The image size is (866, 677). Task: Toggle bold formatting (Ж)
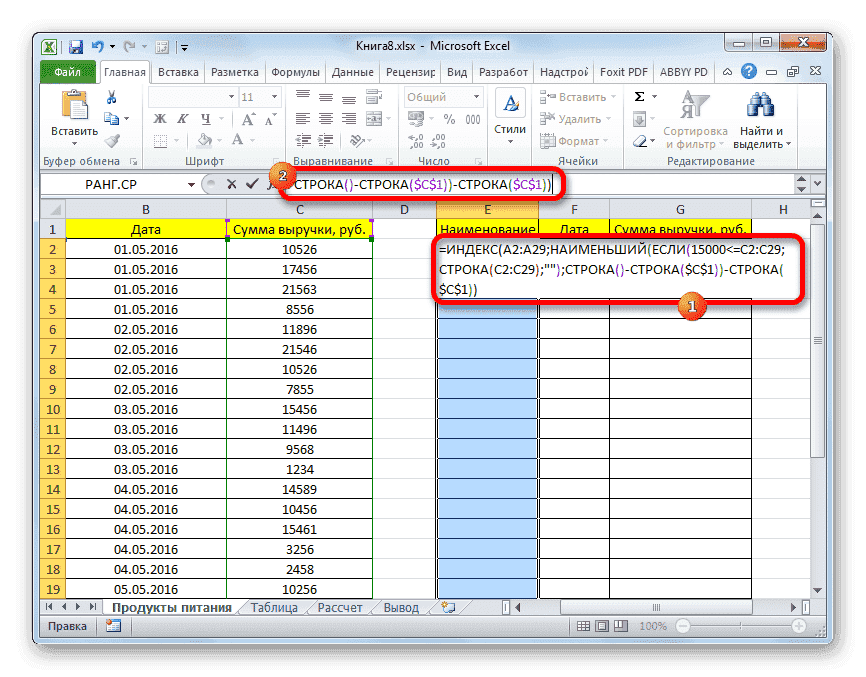click(x=158, y=118)
